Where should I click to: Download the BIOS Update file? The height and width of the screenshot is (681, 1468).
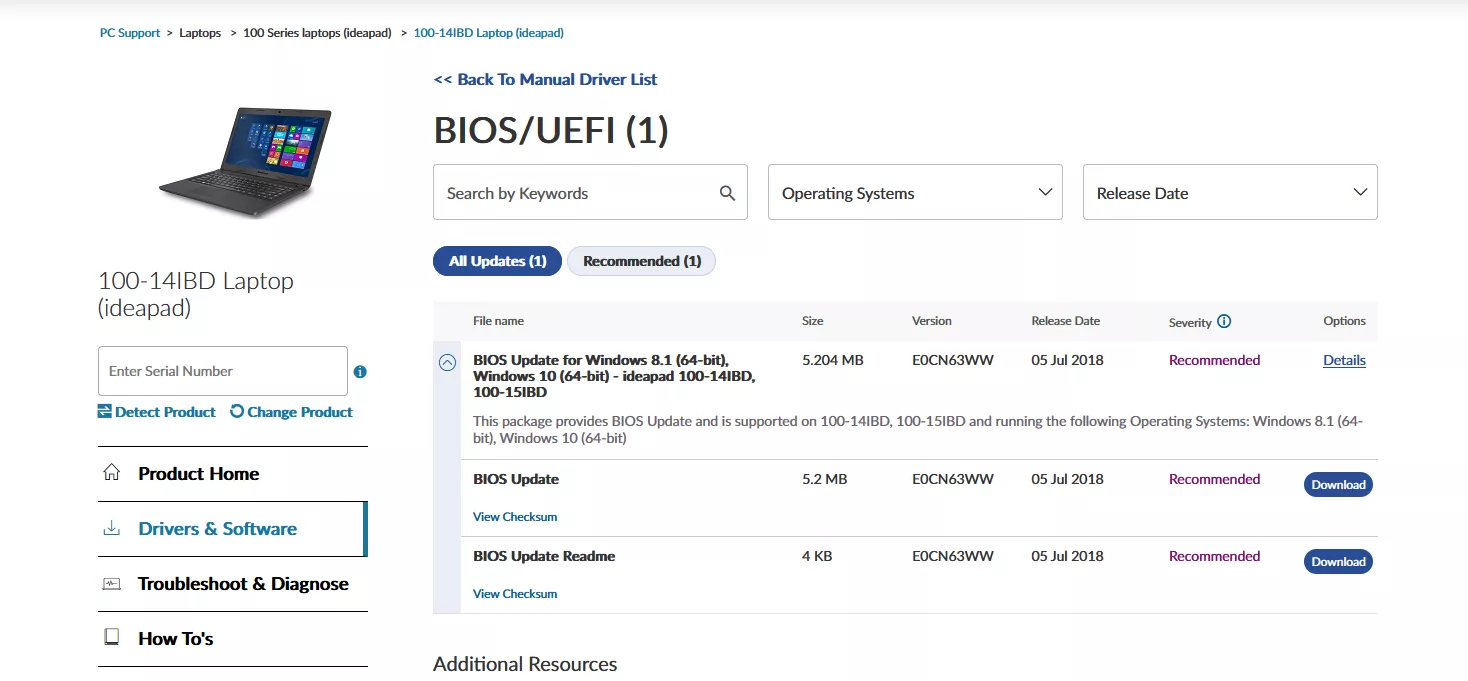1338,485
